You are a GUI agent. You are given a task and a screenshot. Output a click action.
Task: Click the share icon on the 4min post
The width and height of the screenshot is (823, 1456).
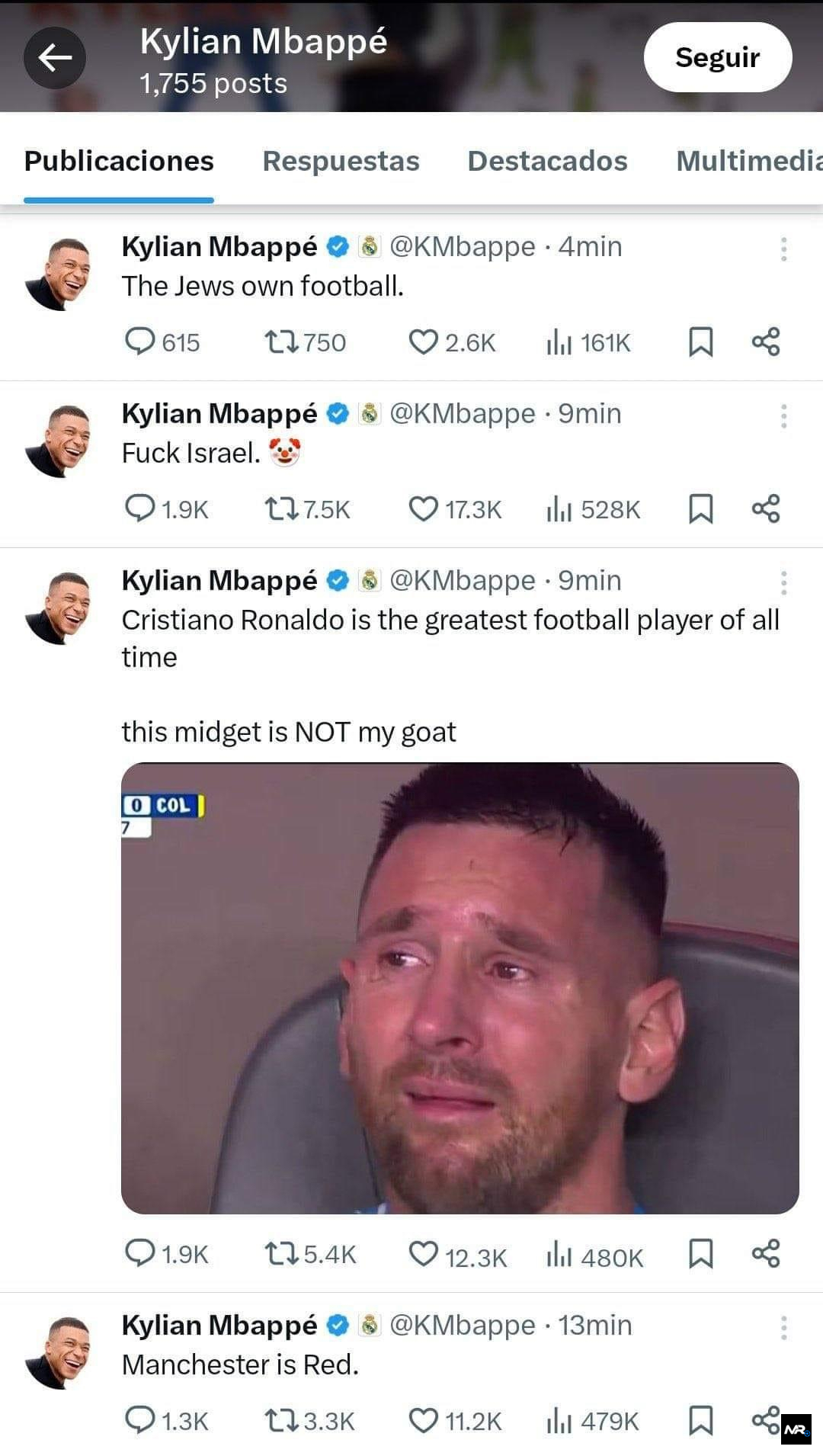tap(766, 342)
